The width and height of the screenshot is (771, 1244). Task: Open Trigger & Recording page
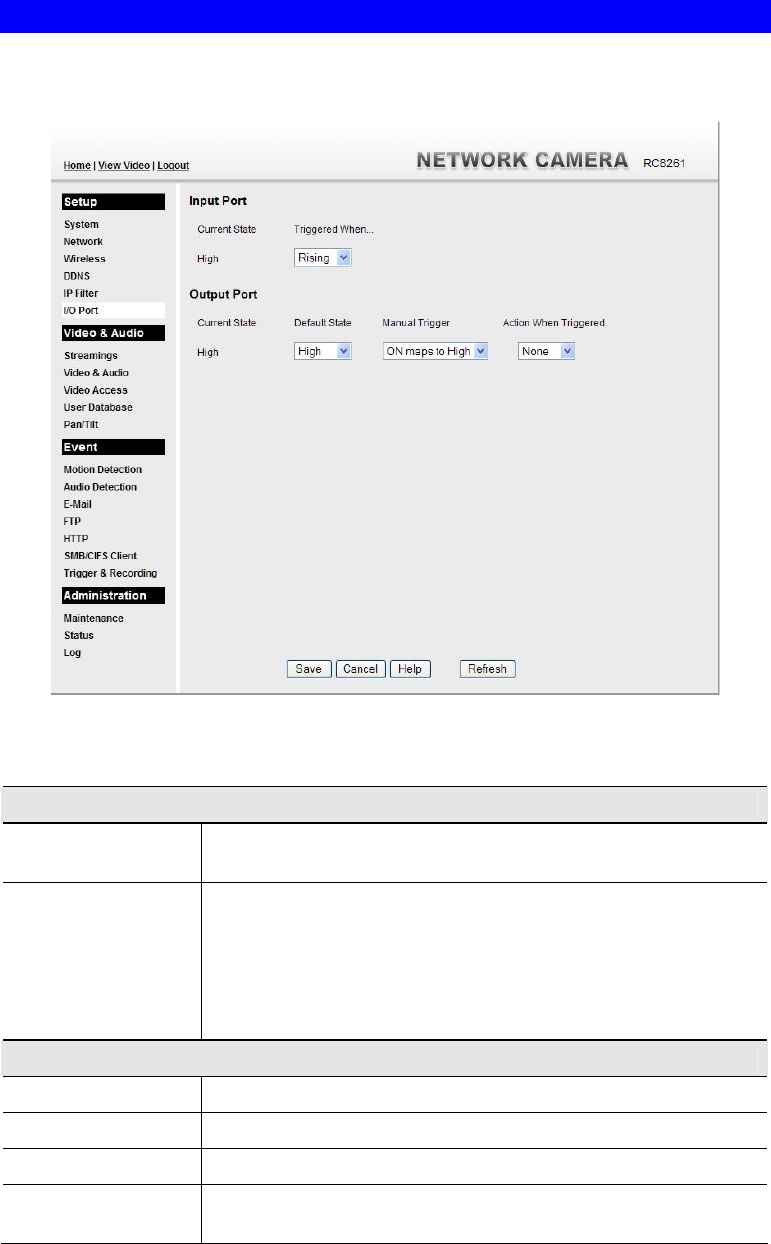[x=110, y=573]
